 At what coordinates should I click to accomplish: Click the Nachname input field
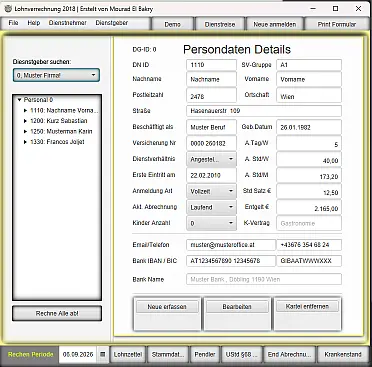click(211, 79)
